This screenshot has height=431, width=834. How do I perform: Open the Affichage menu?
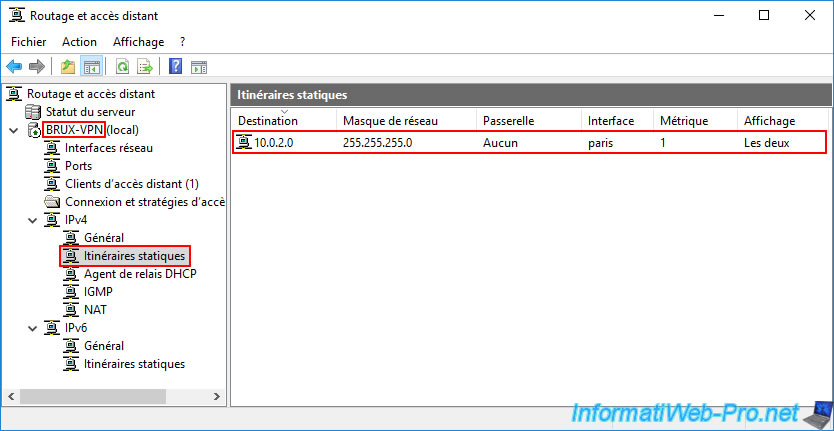tap(138, 42)
